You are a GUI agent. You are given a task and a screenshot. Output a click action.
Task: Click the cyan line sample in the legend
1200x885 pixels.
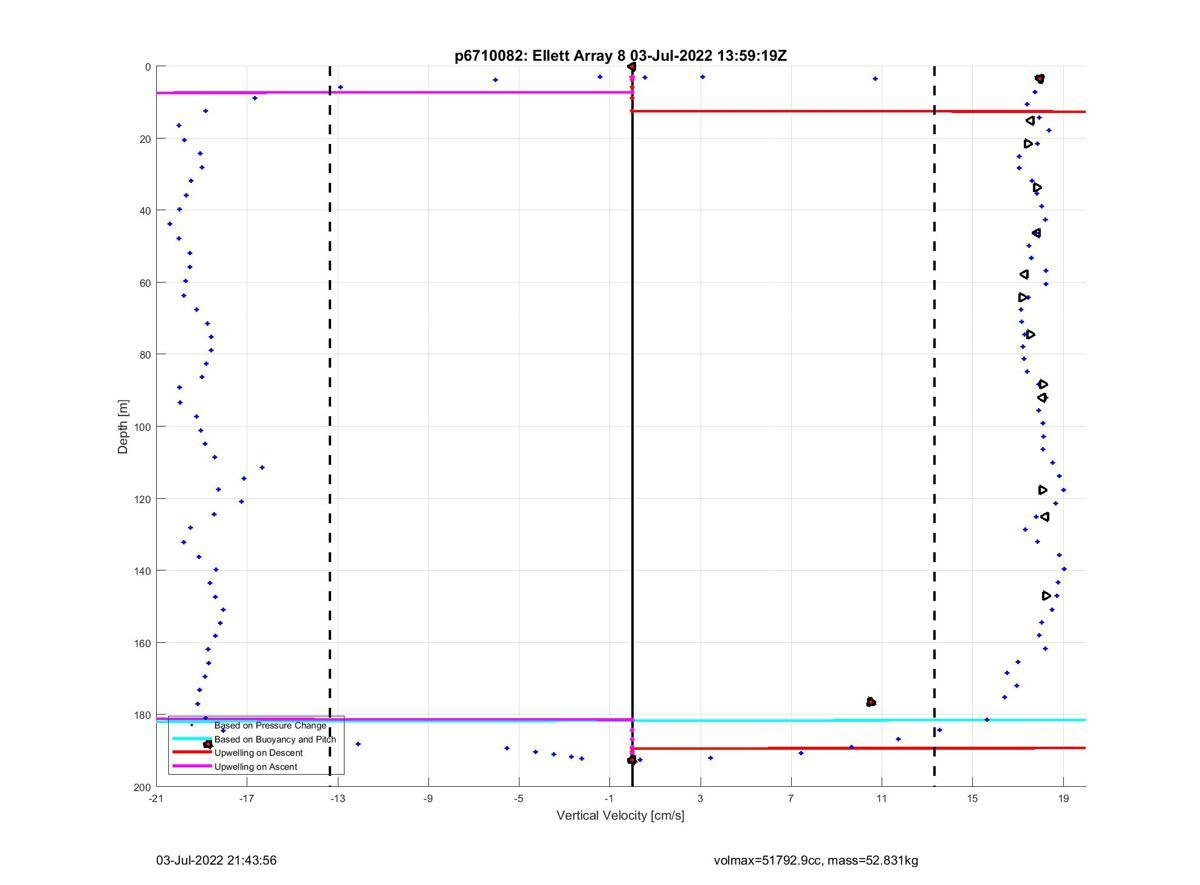coord(192,739)
